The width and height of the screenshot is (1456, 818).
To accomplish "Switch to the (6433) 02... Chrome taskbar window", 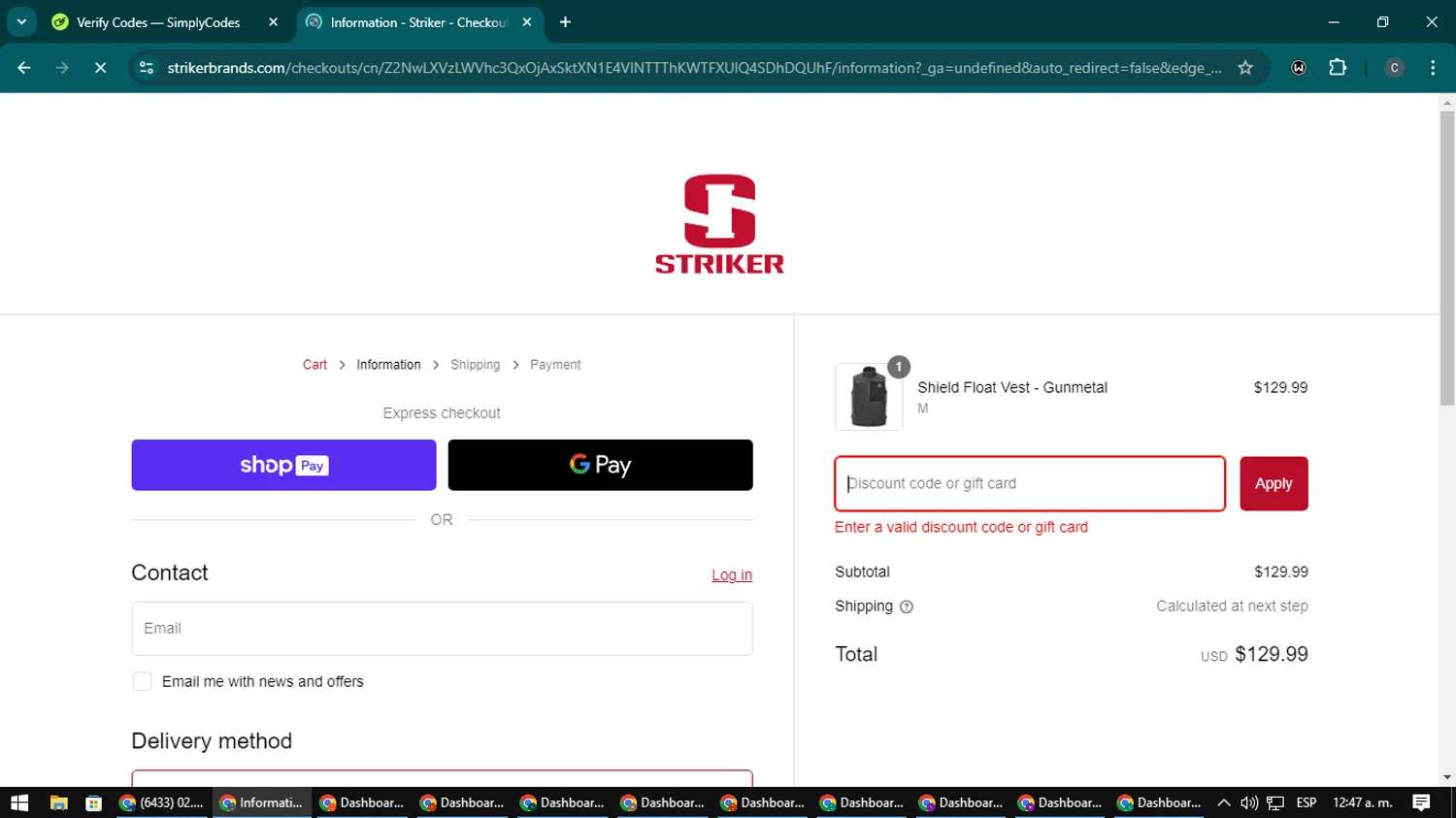I will coord(162,802).
